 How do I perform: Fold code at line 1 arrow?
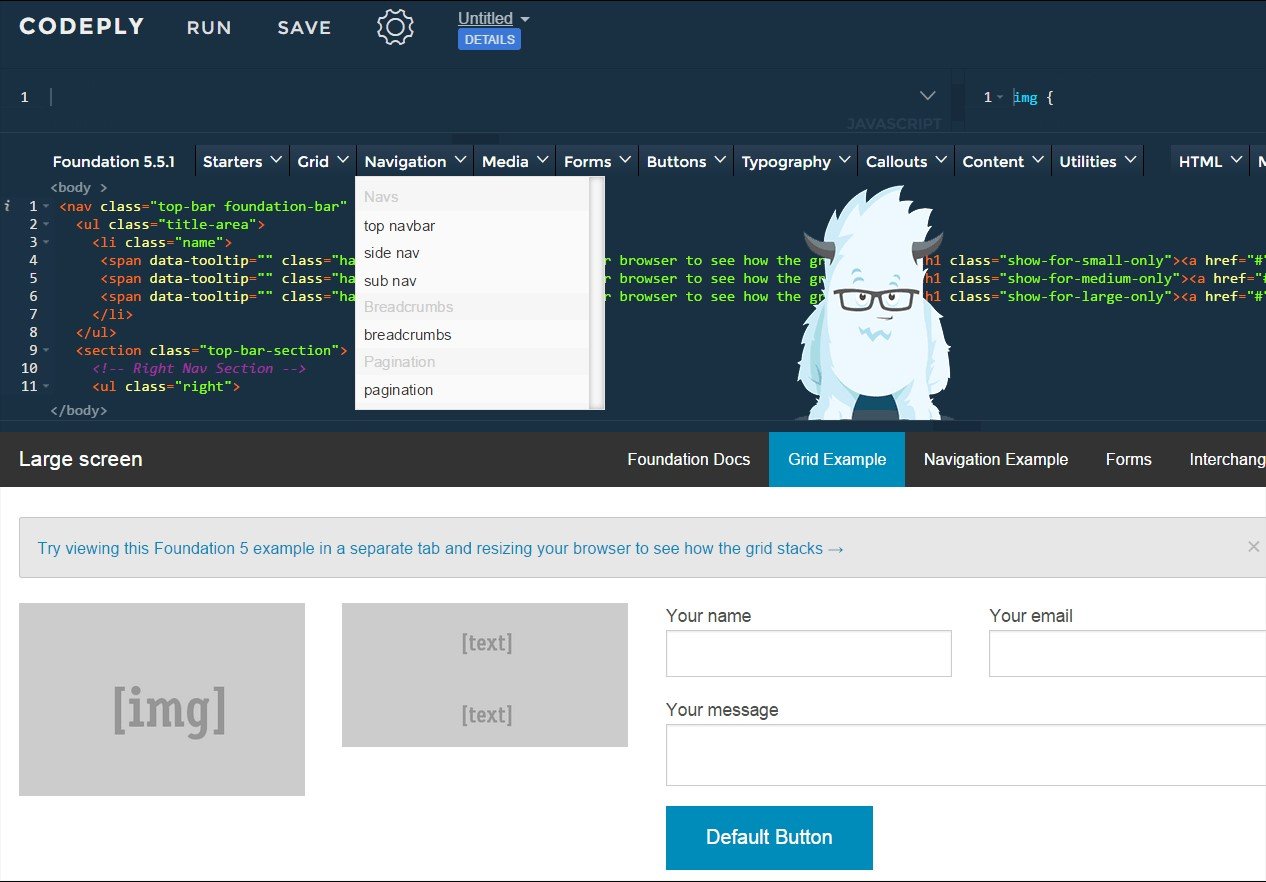click(x=46, y=206)
